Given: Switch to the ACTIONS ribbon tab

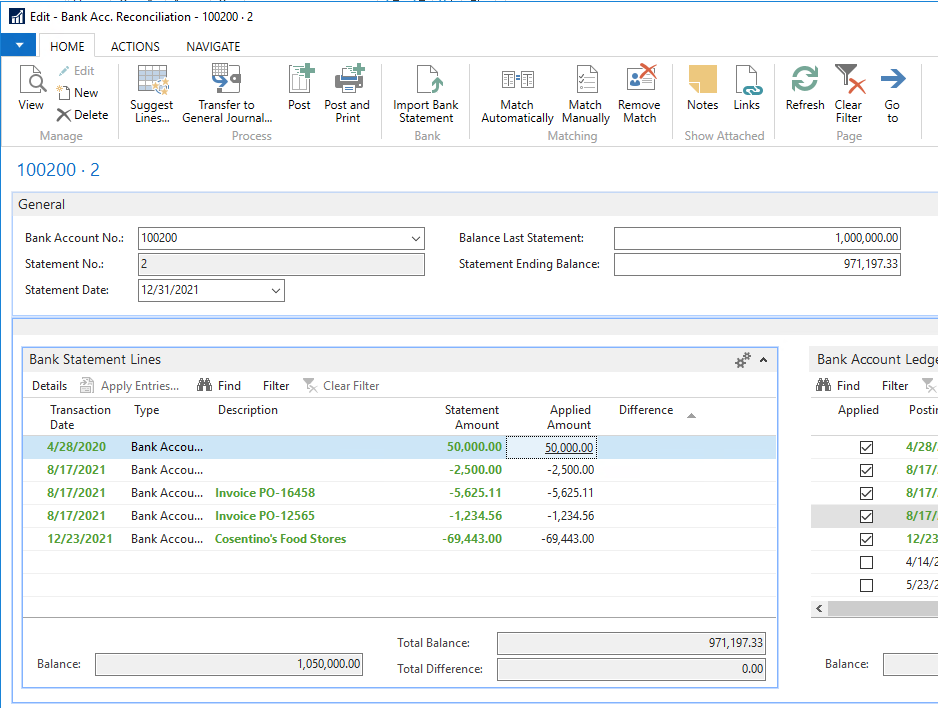Looking at the screenshot, I should (135, 47).
